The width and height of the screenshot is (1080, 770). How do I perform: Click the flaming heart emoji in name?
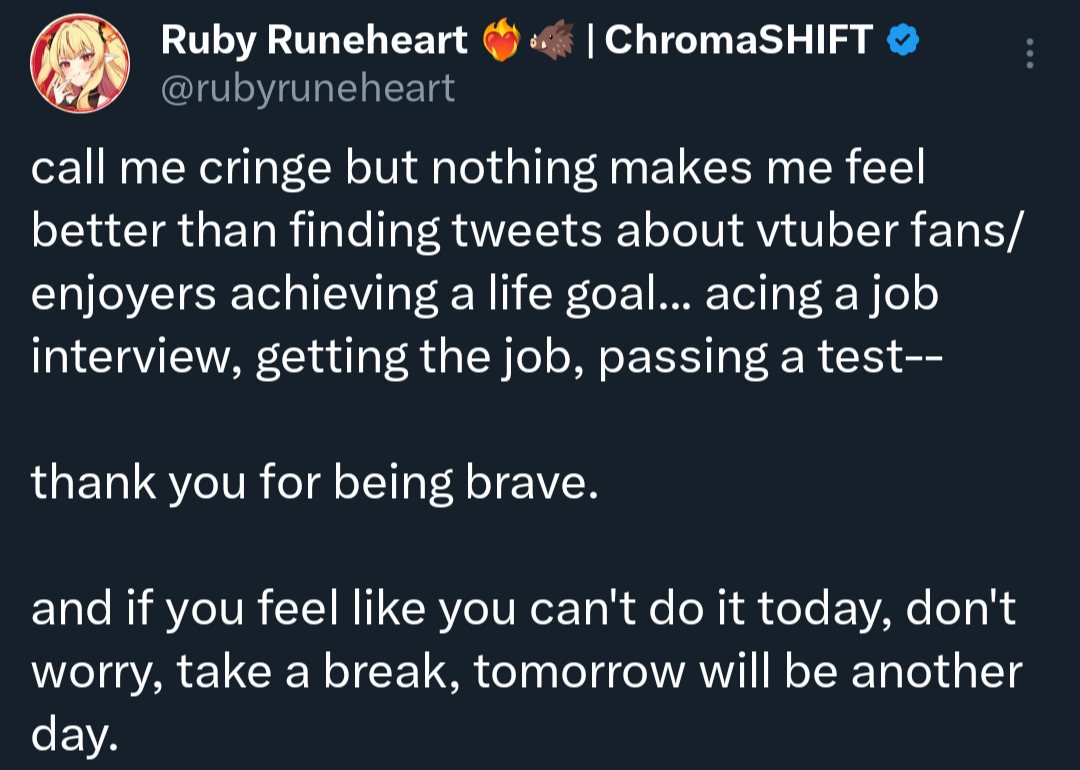[502, 40]
